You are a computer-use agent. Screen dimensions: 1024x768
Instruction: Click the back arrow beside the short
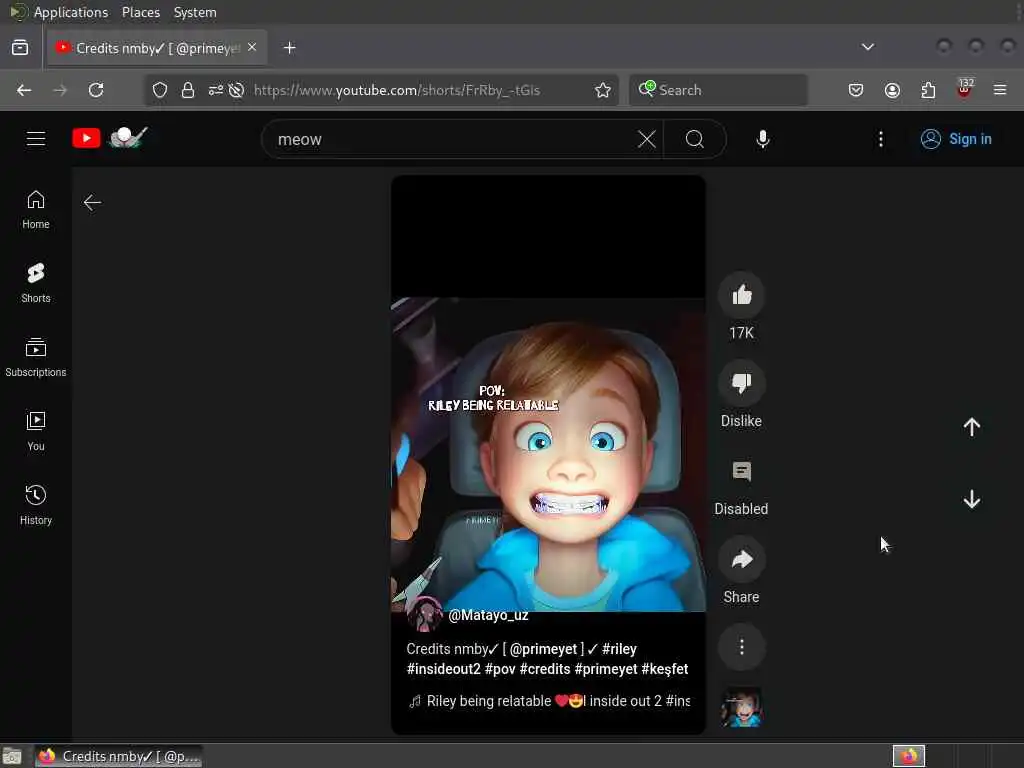tap(92, 202)
